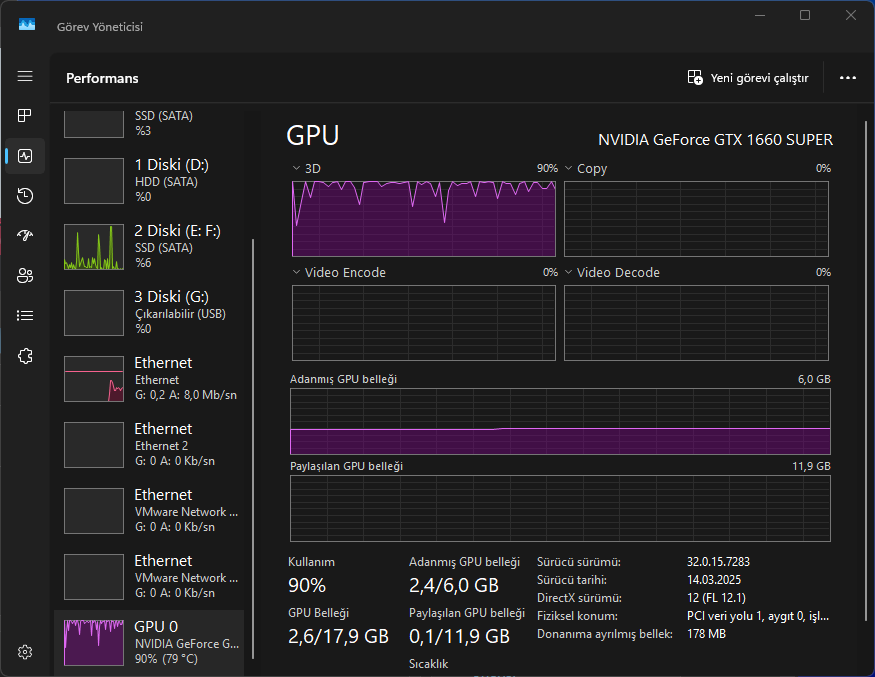Viewport: 875px width, 677px height.
Task: Open the Details list page icon
Action: click(x=25, y=316)
